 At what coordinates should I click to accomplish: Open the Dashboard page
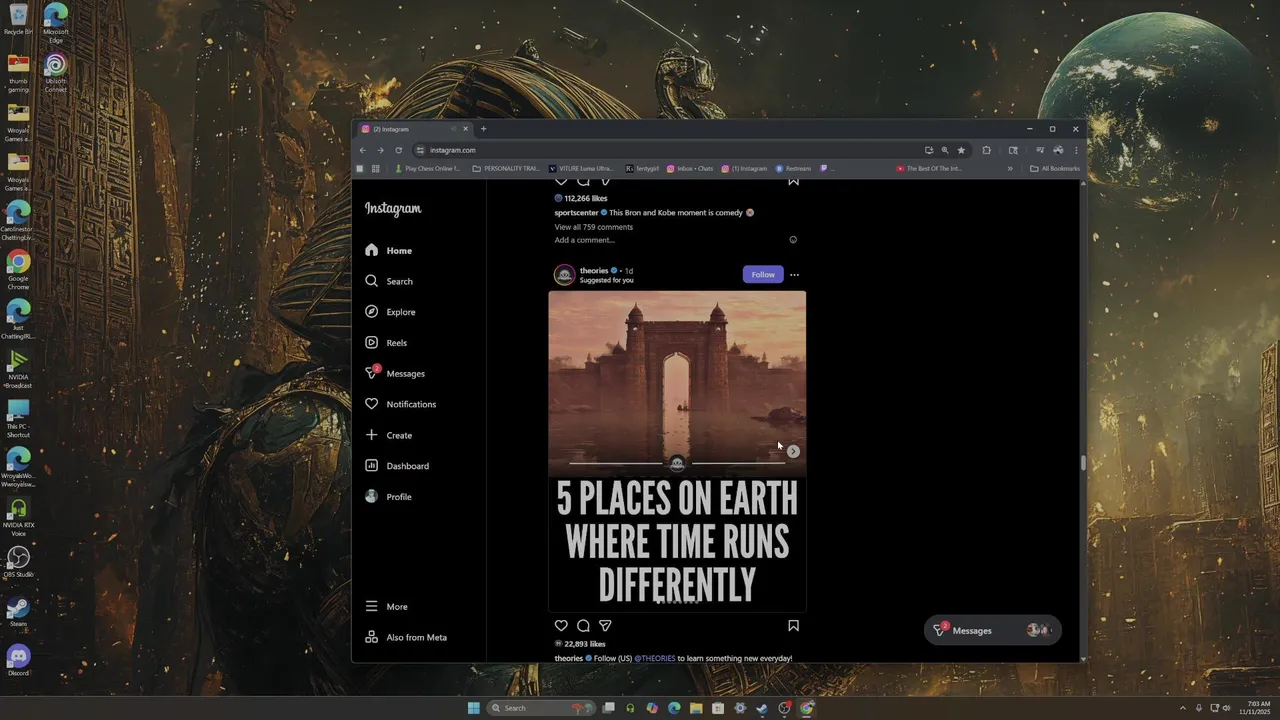397,466
